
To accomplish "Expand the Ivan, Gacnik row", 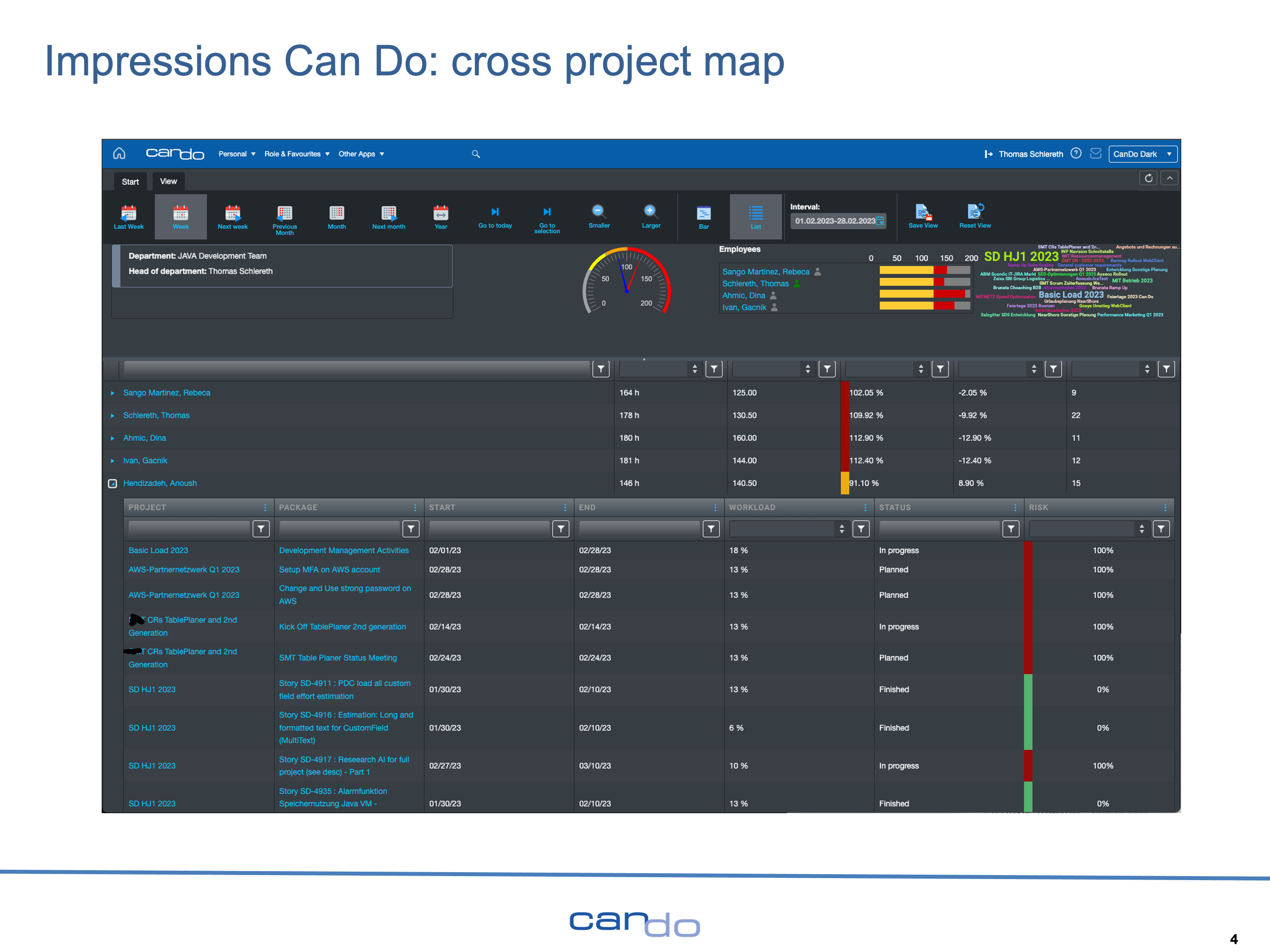I will [113, 461].
